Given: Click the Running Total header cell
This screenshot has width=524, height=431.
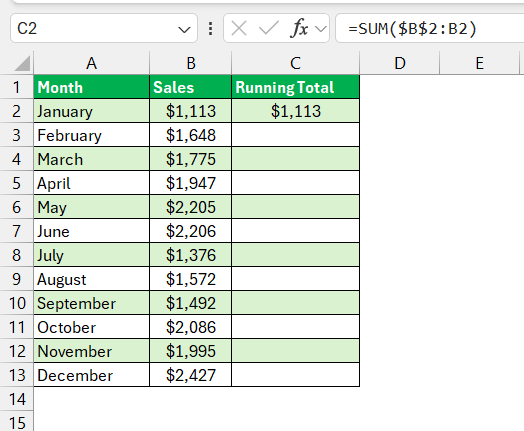Looking at the screenshot, I should point(295,87).
